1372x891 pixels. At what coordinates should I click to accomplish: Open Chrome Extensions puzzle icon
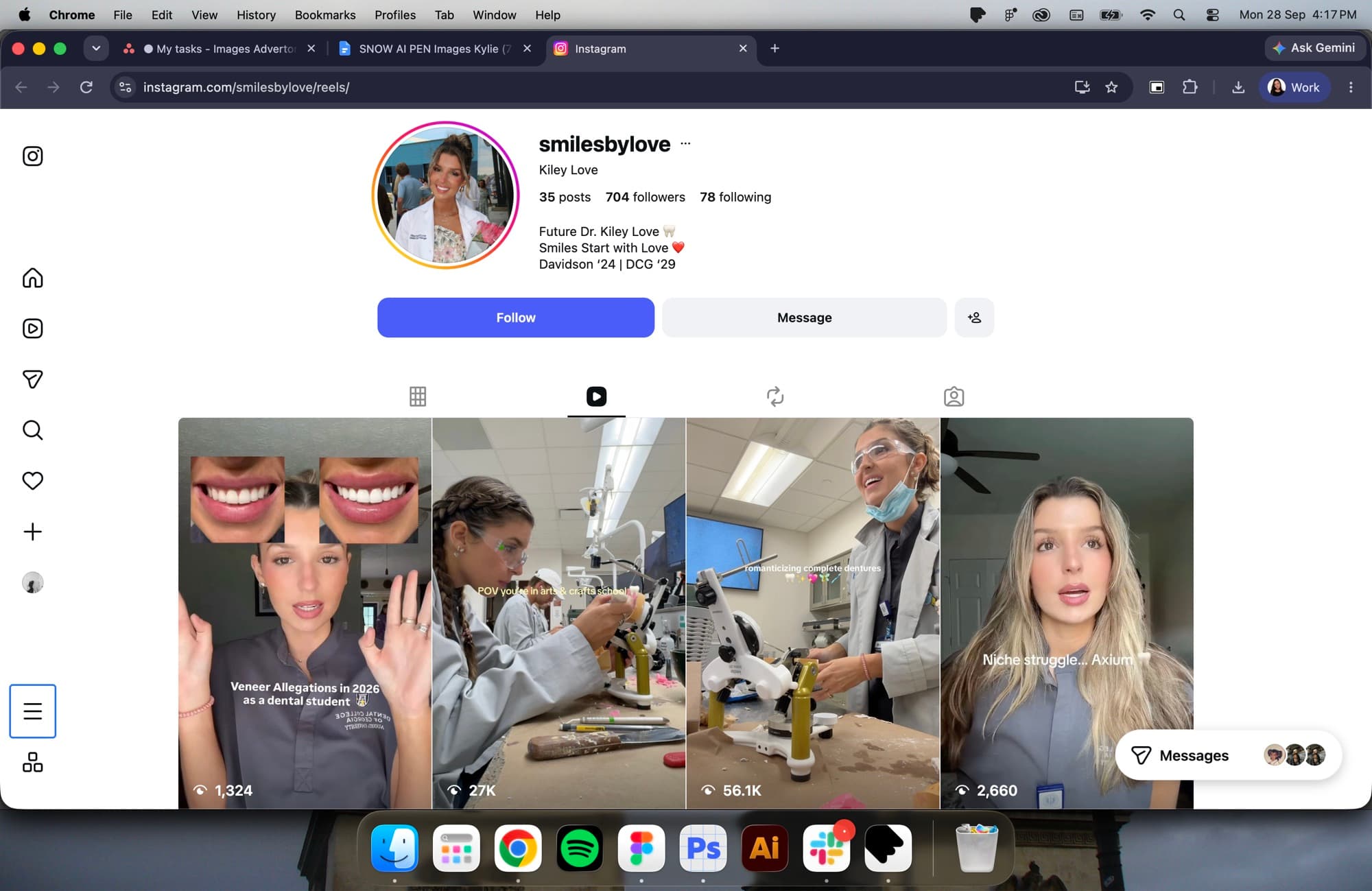tap(1190, 87)
